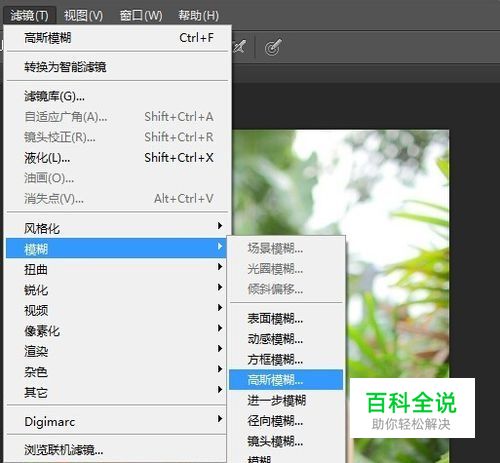Choose 转换为智能滤镜
Screen dimensions: 500x463
point(117,67)
